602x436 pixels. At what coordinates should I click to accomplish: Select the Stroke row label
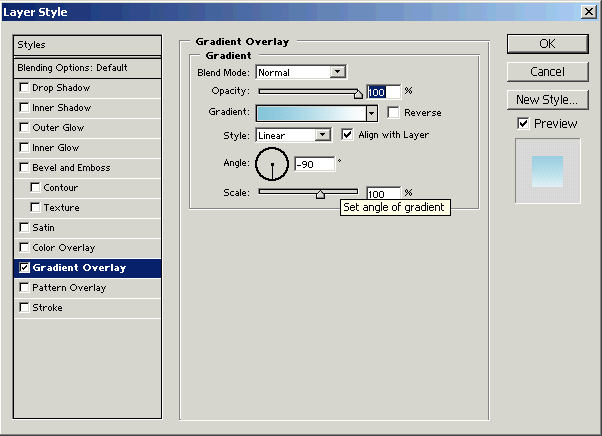pyautogui.click(x=47, y=307)
